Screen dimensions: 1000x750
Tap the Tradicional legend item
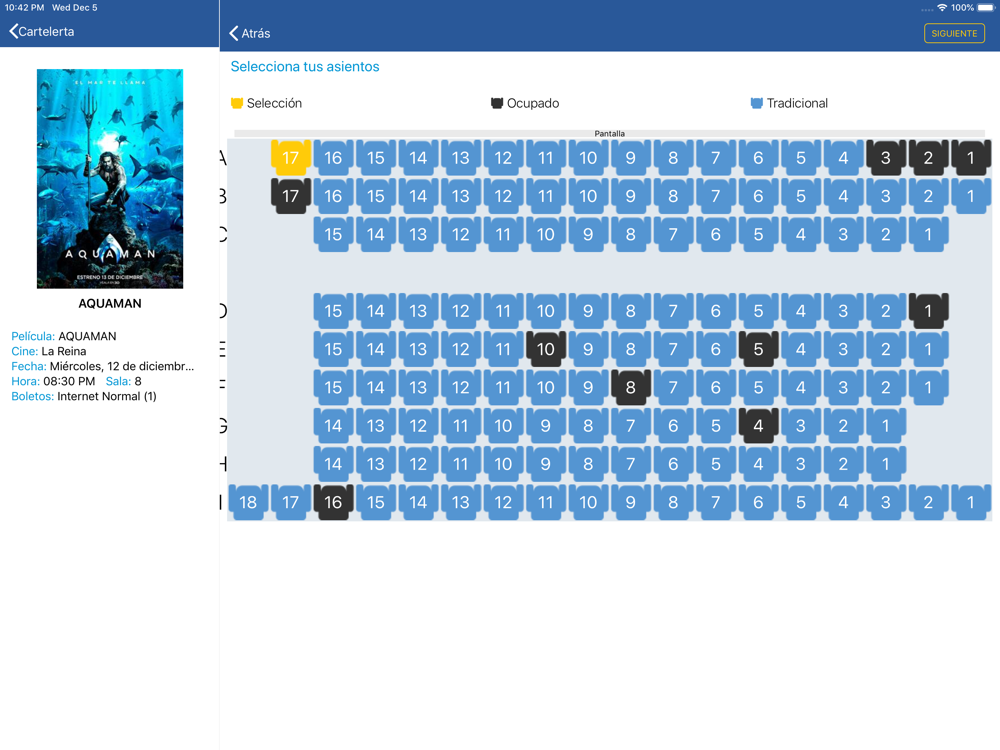[x=790, y=103]
